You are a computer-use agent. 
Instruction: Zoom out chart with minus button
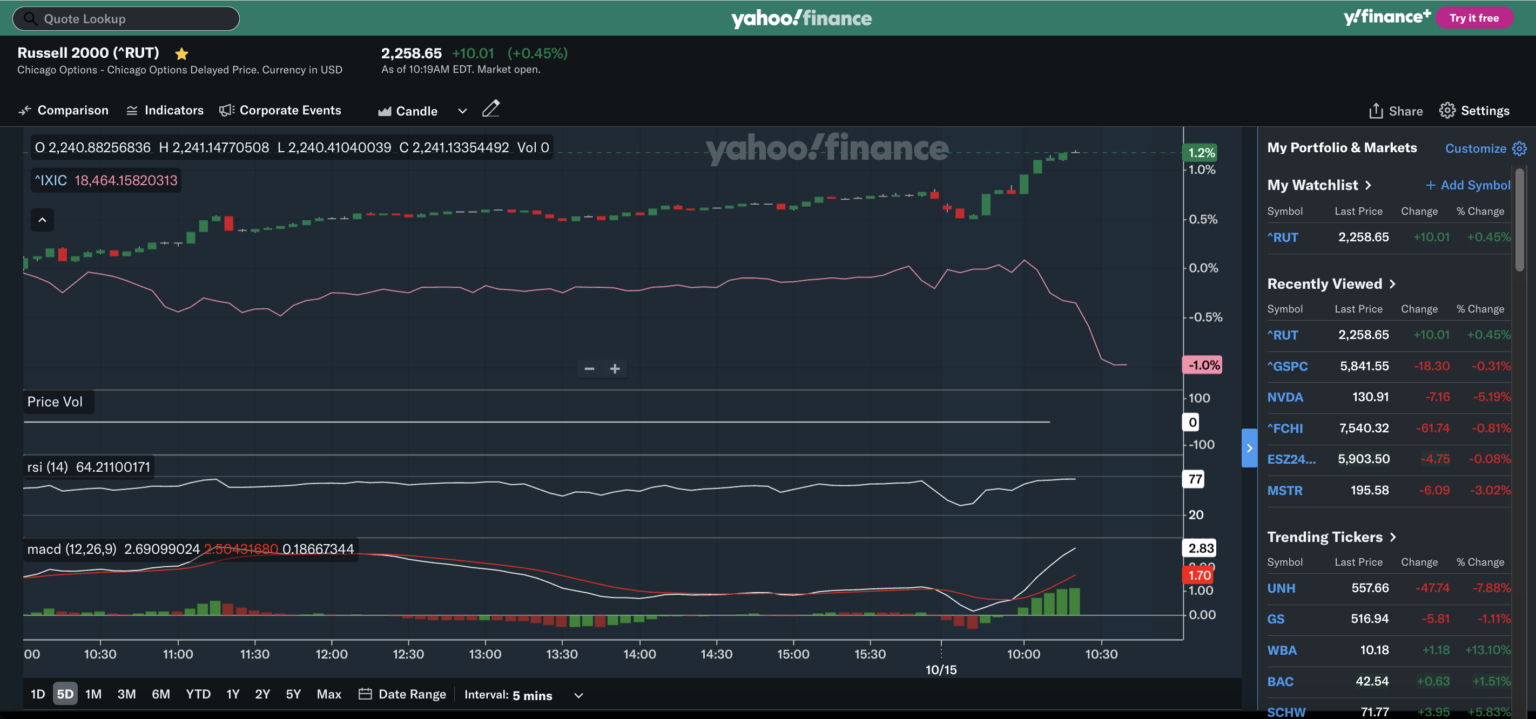tap(589, 369)
